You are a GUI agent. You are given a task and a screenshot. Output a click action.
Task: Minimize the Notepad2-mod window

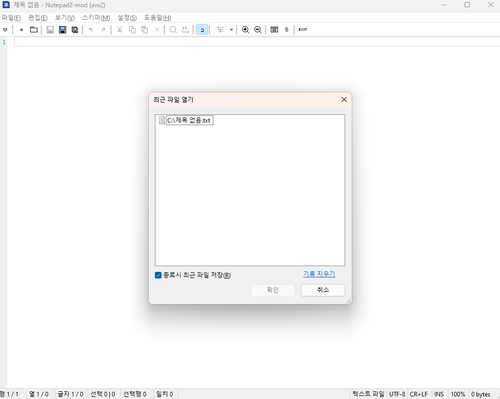444,5
